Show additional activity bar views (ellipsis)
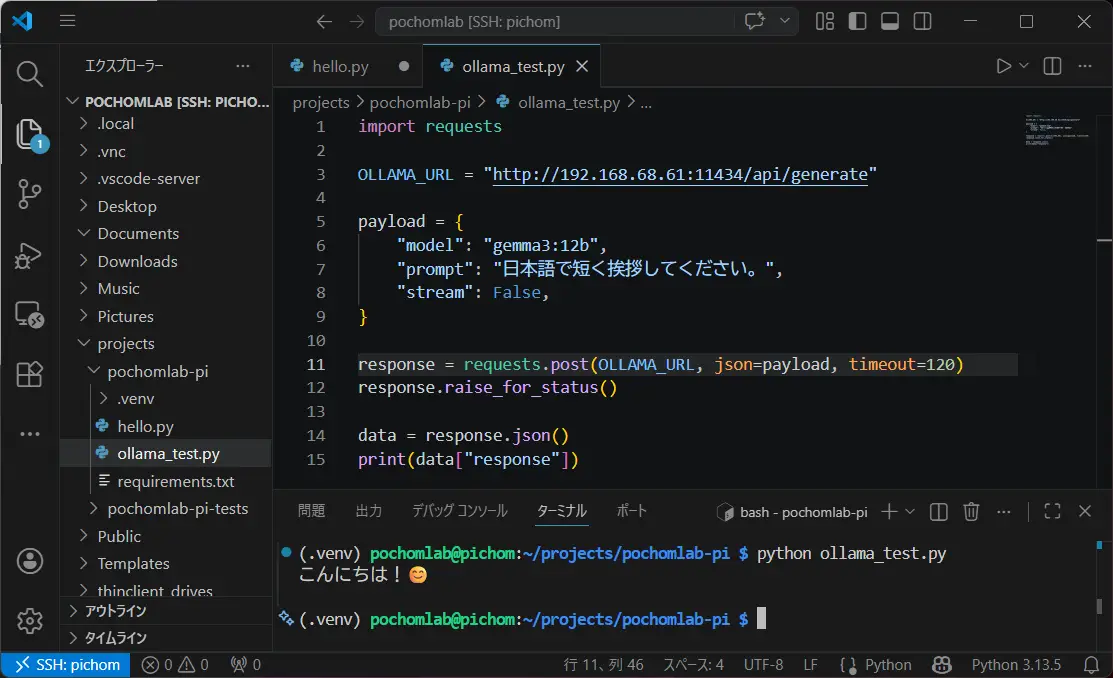Image resolution: width=1113 pixels, height=678 pixels. tap(29, 433)
